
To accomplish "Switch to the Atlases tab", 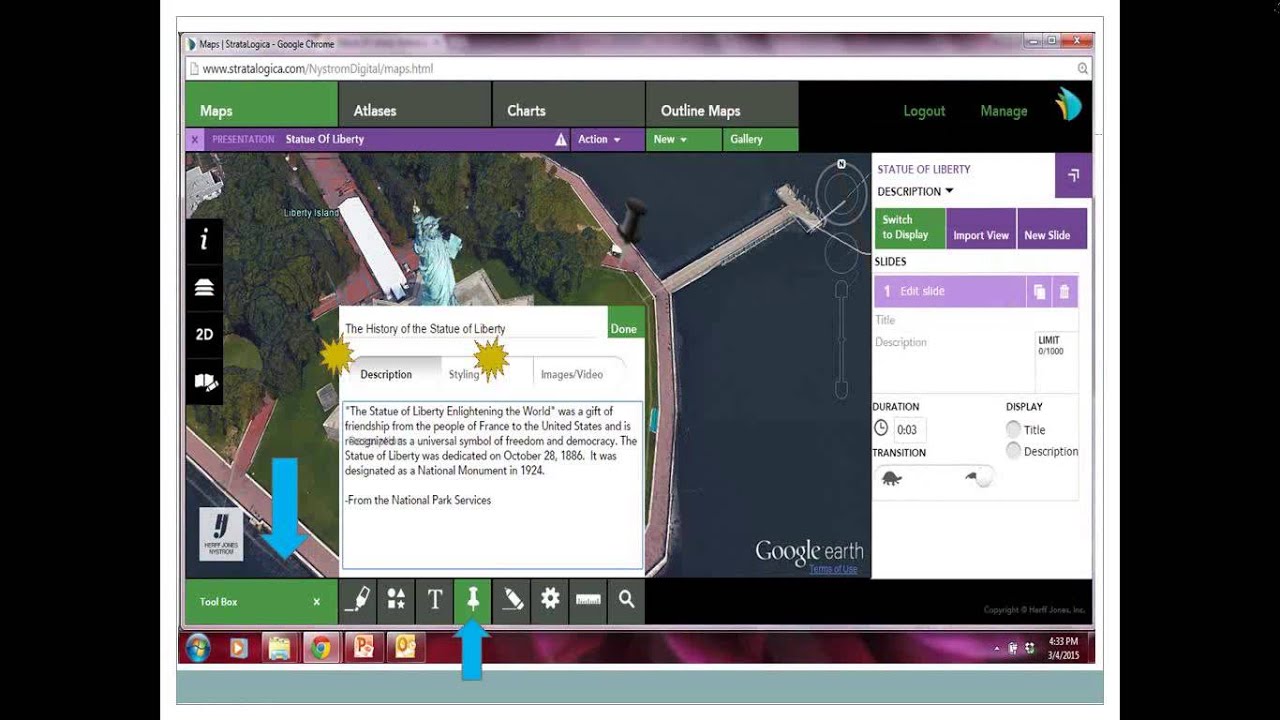I will (414, 105).
